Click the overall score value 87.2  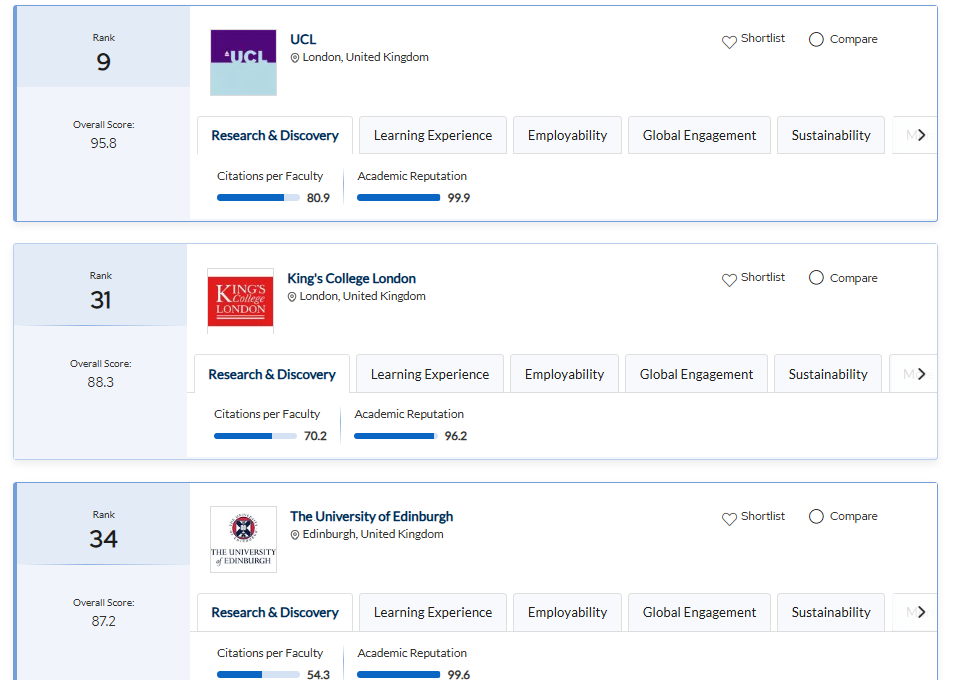tap(104, 622)
